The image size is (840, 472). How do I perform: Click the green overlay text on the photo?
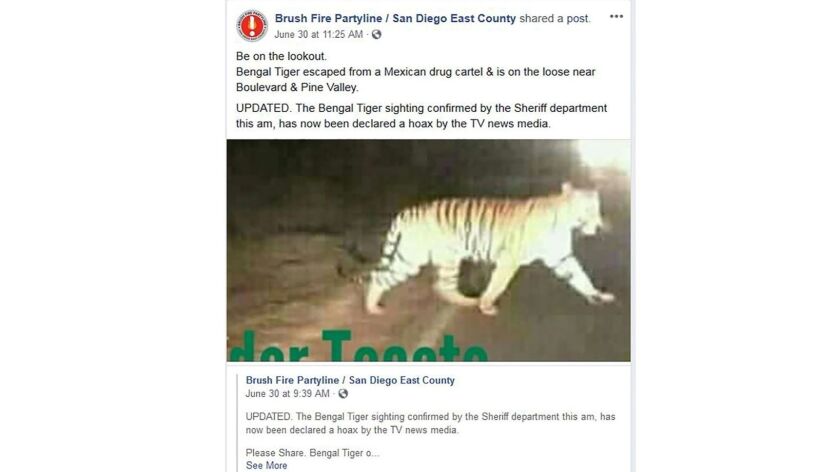359,346
